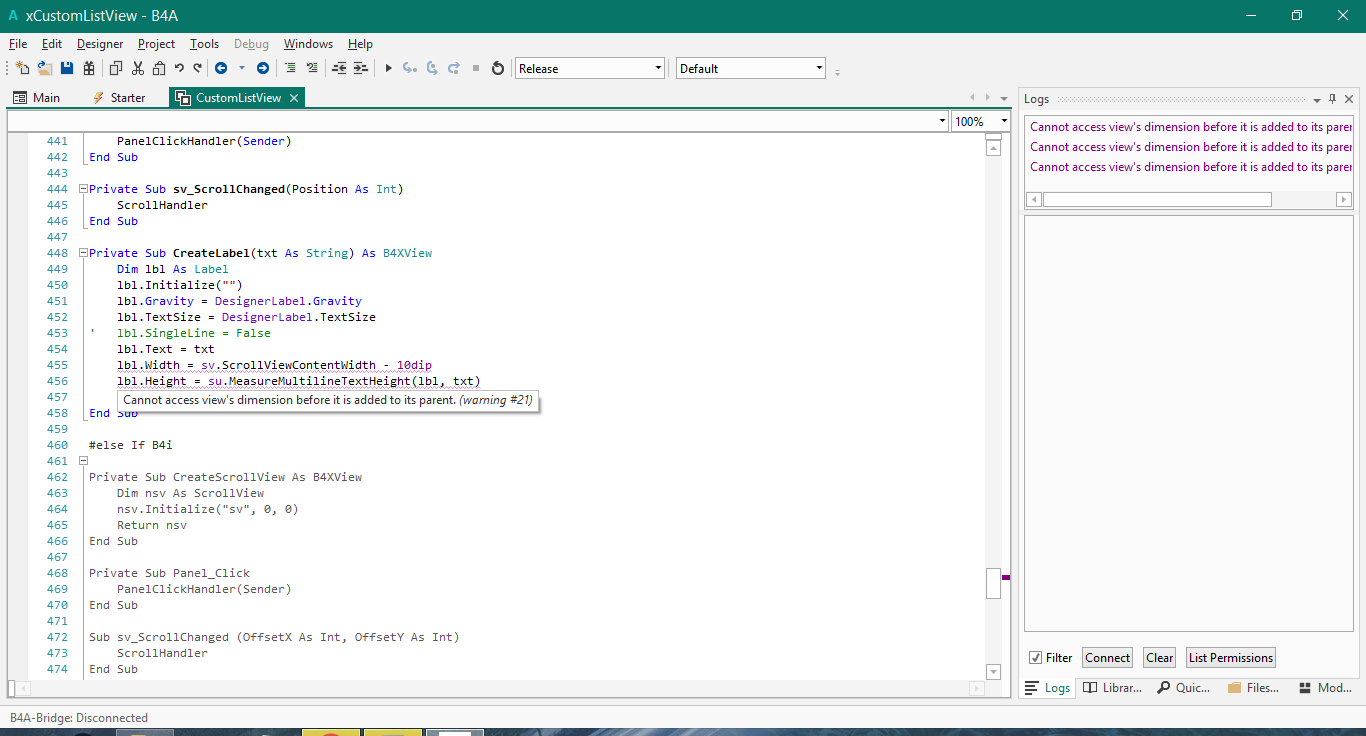The width and height of the screenshot is (1366, 736).
Task: Collapse the sv_ScrollChanged sub fold marker
Action: [x=83, y=189]
